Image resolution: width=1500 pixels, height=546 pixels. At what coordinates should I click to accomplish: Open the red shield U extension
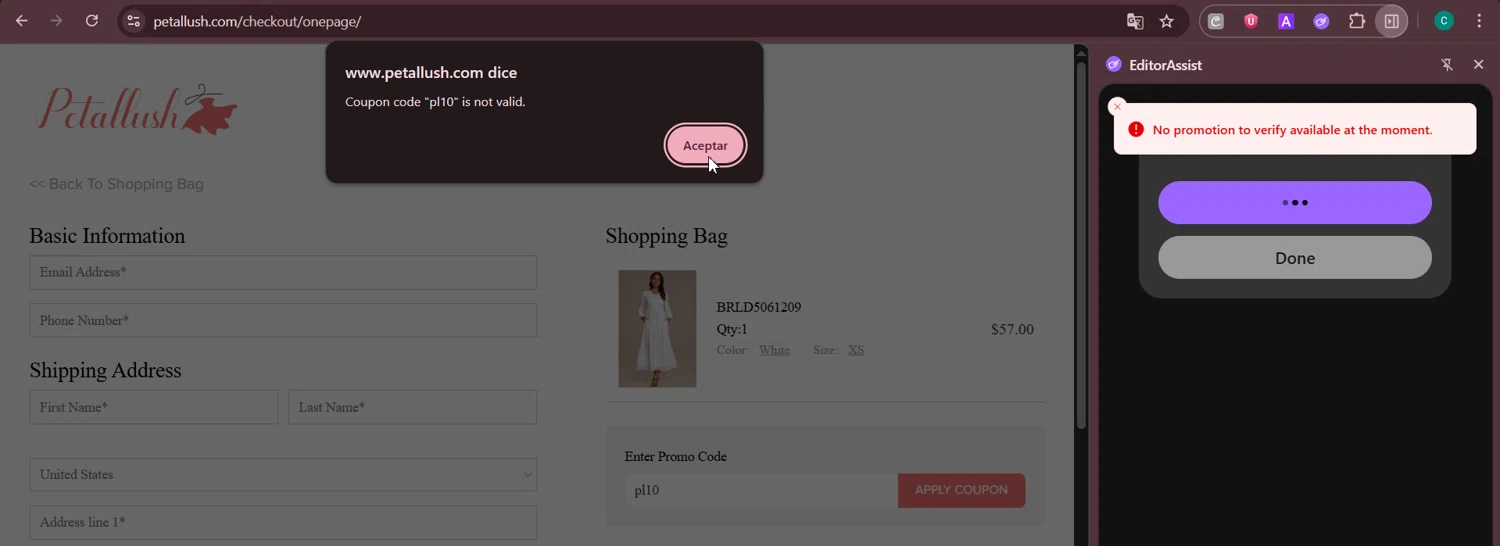click(x=1250, y=21)
